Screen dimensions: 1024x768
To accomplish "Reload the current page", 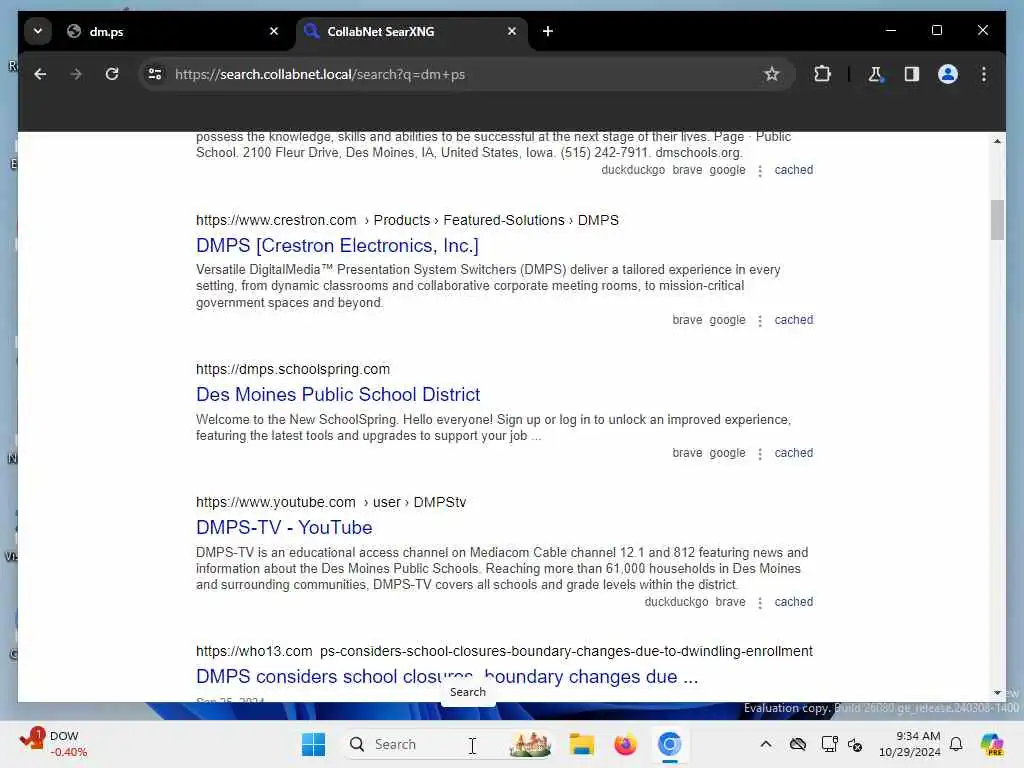I will (112, 74).
